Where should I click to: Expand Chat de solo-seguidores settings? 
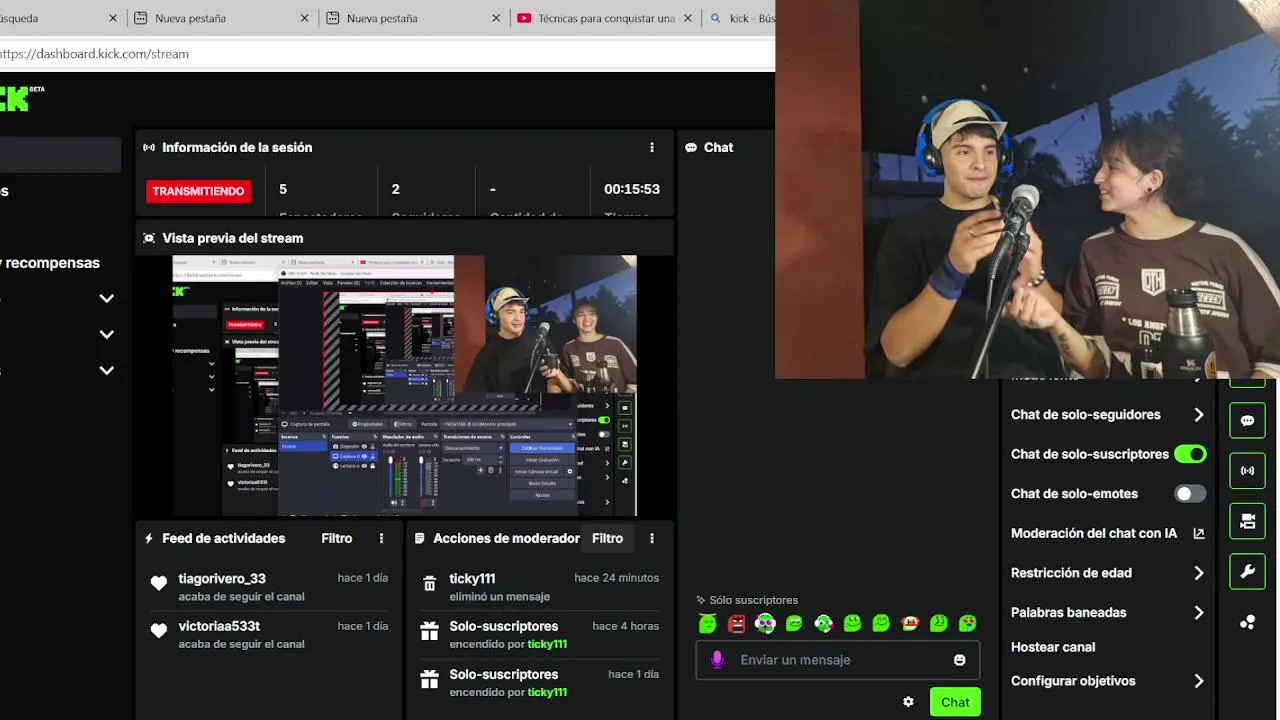point(1199,415)
